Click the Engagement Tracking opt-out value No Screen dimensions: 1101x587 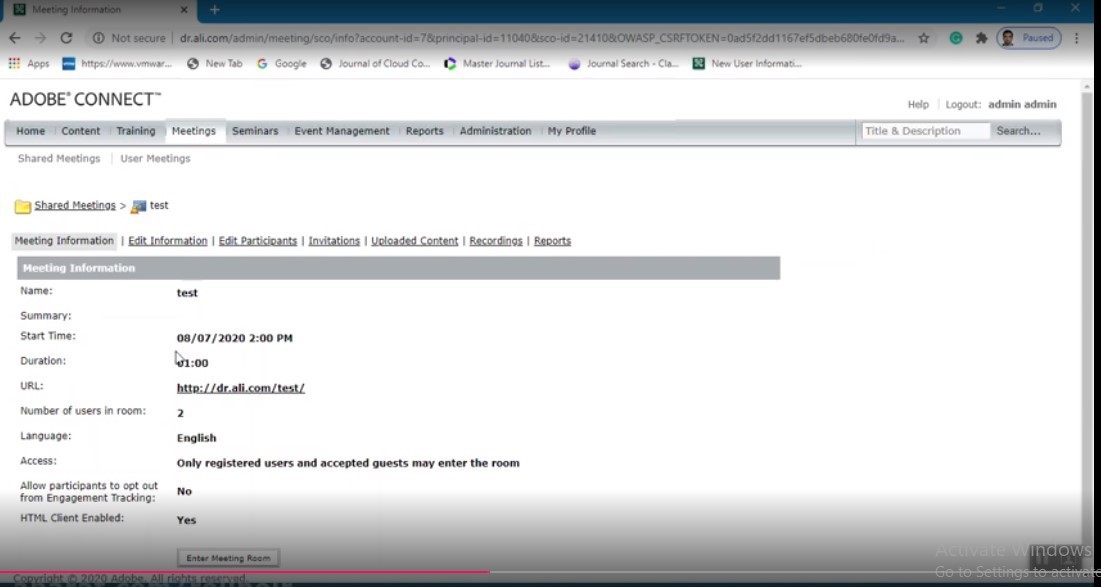coord(184,492)
